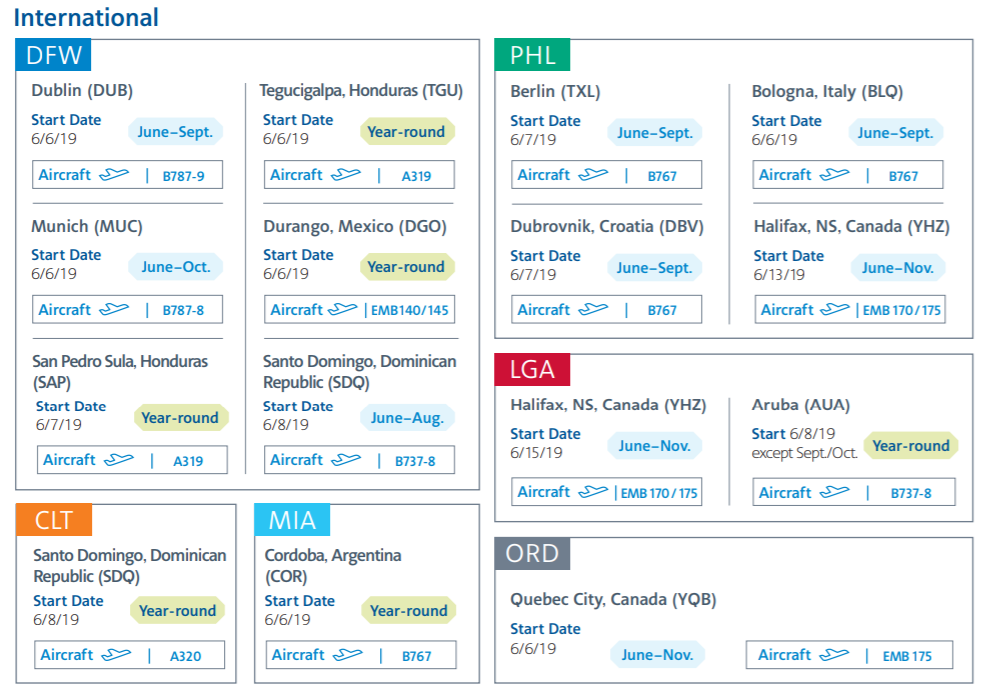Click the orange CLT hub label

[53, 520]
